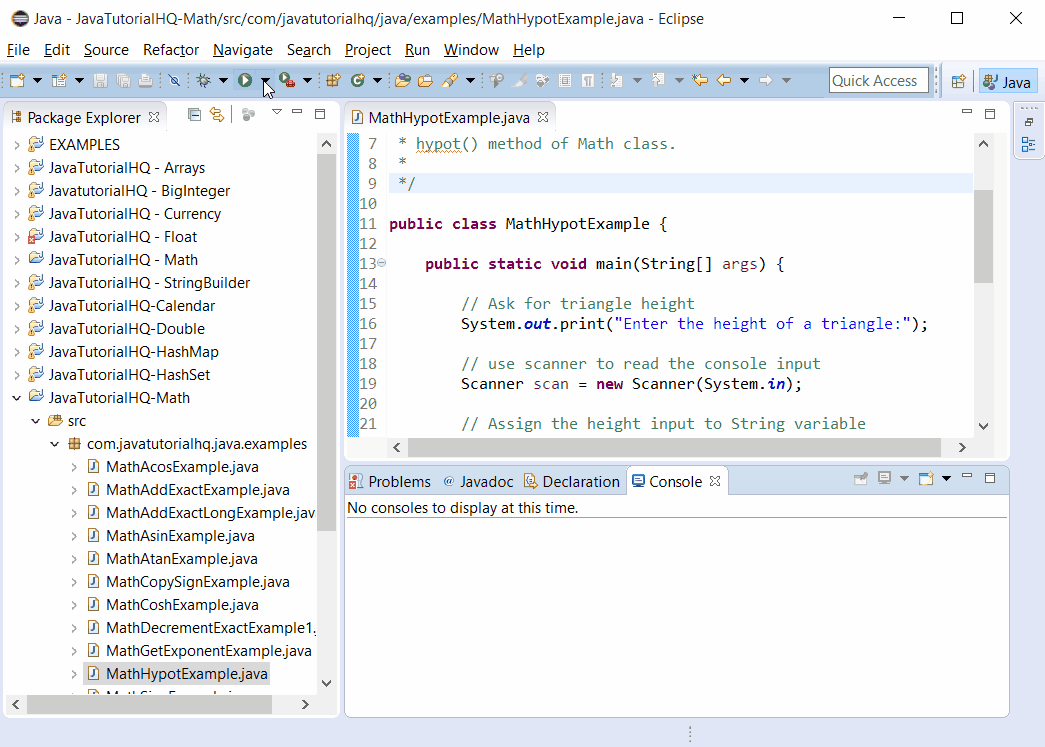Click the Outline icon in right trim
Viewport: 1045px width, 747px height.
[x=1028, y=145]
